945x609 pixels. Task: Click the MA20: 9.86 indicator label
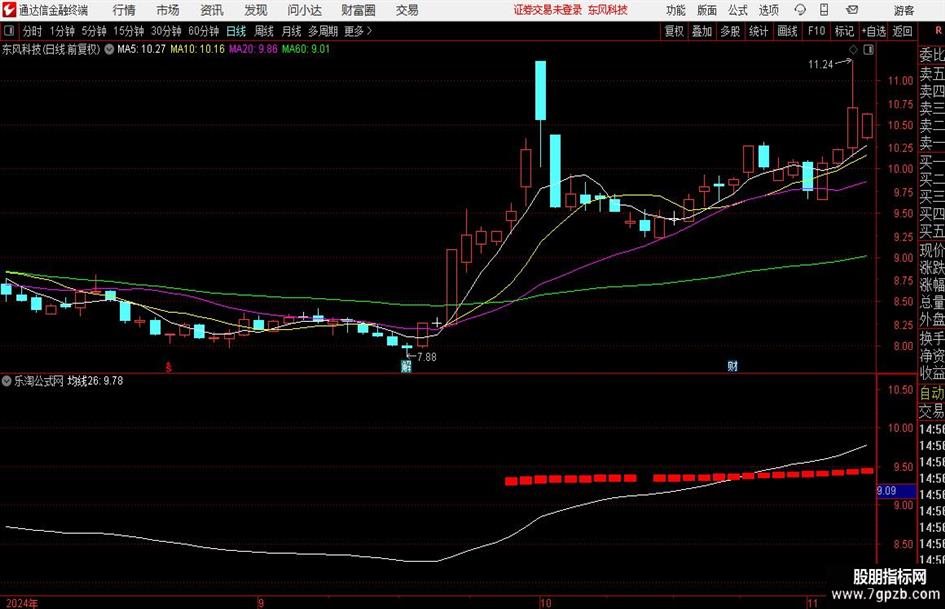pos(253,49)
